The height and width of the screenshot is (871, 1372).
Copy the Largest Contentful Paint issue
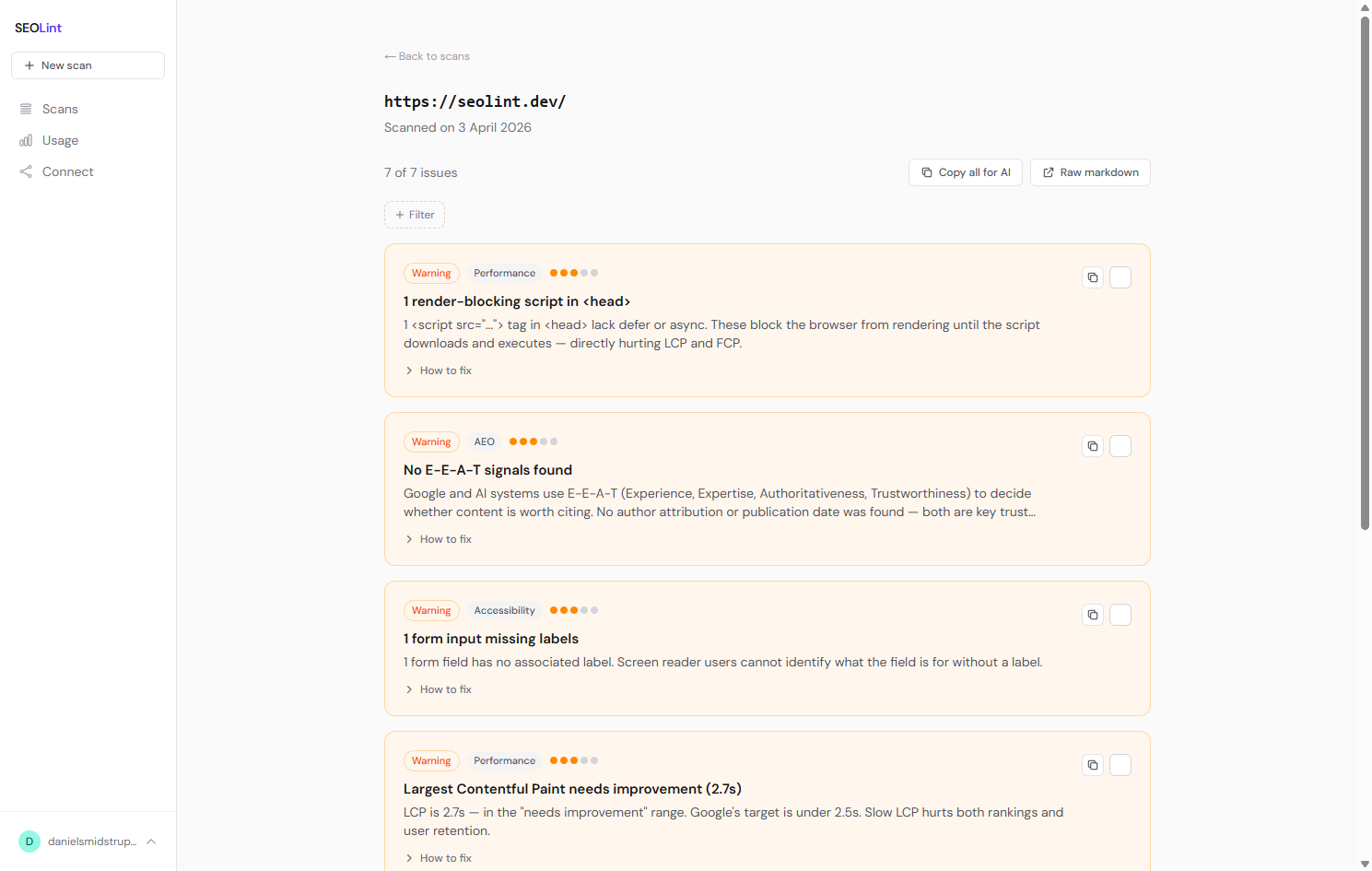point(1093,765)
